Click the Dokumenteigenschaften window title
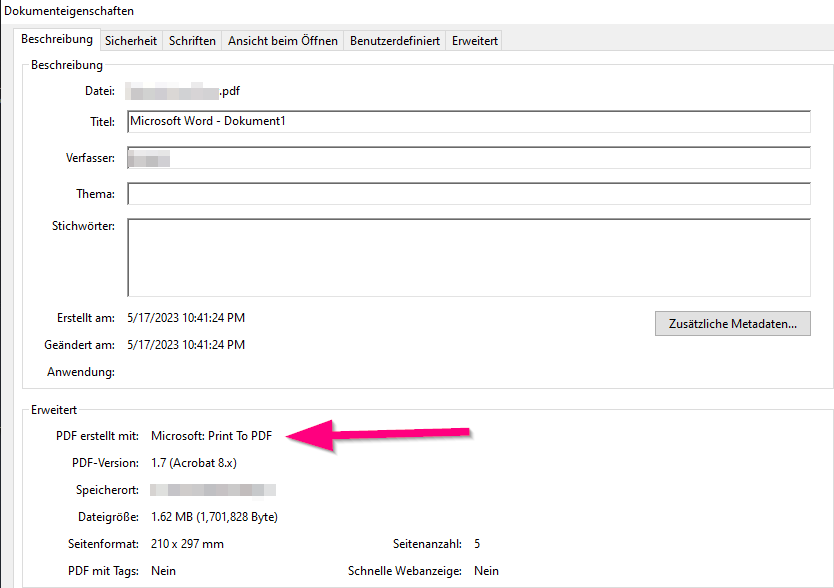 tap(69, 11)
